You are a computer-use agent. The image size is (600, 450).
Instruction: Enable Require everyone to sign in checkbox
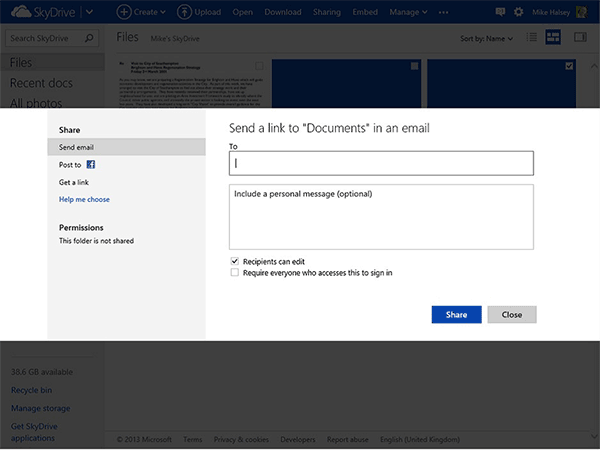coord(234,272)
